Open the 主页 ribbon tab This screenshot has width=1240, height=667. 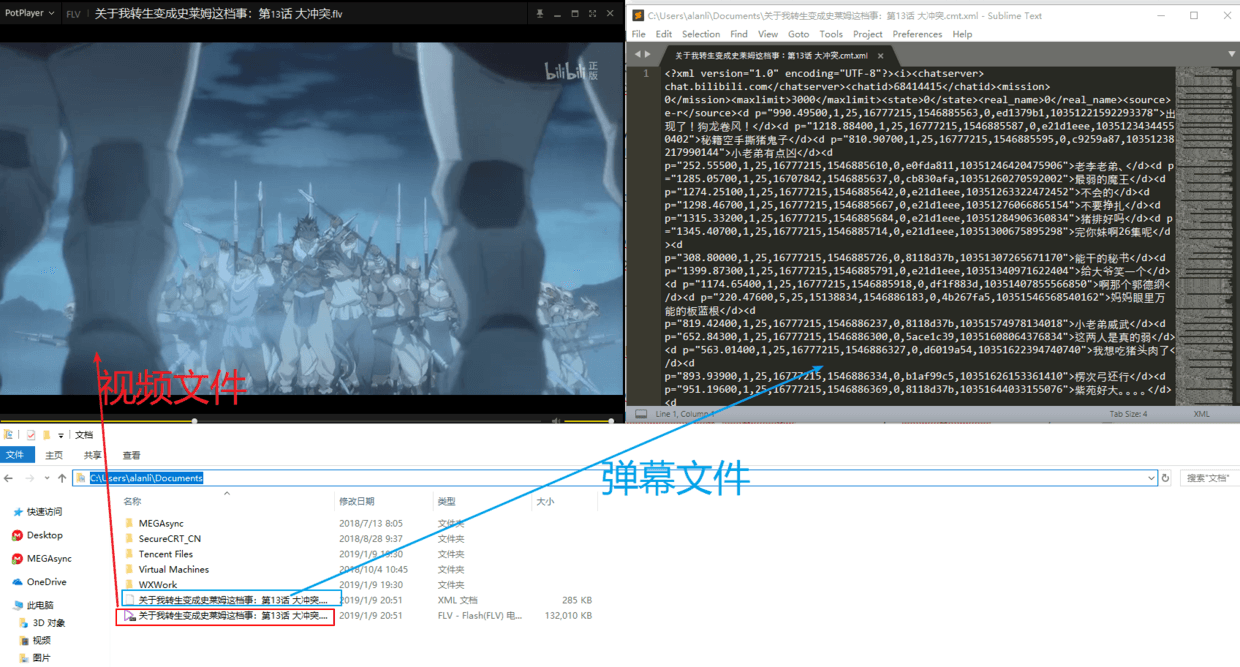54,455
